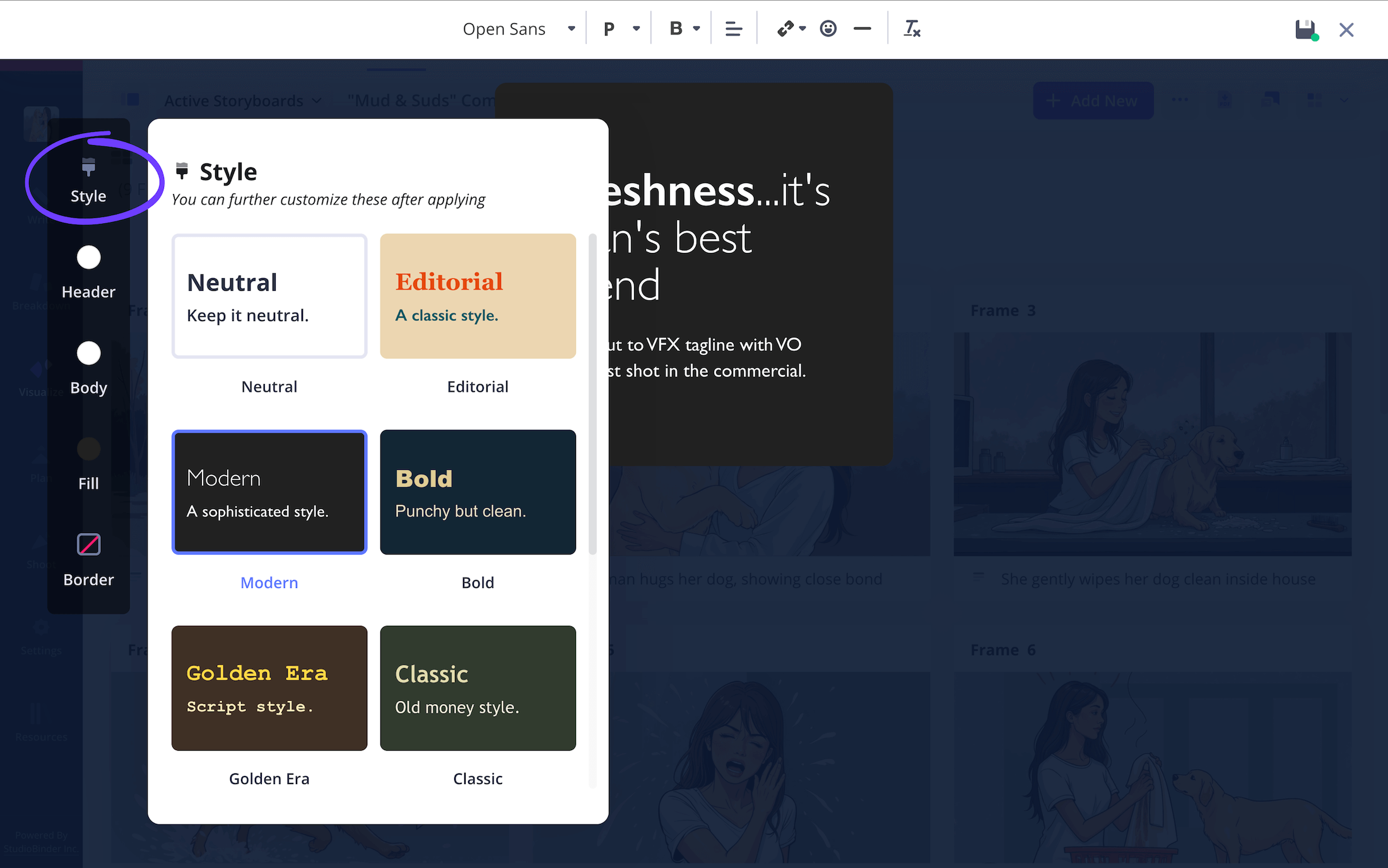Click the Header color swatch
The width and height of the screenshot is (1388, 868).
[x=88, y=257]
